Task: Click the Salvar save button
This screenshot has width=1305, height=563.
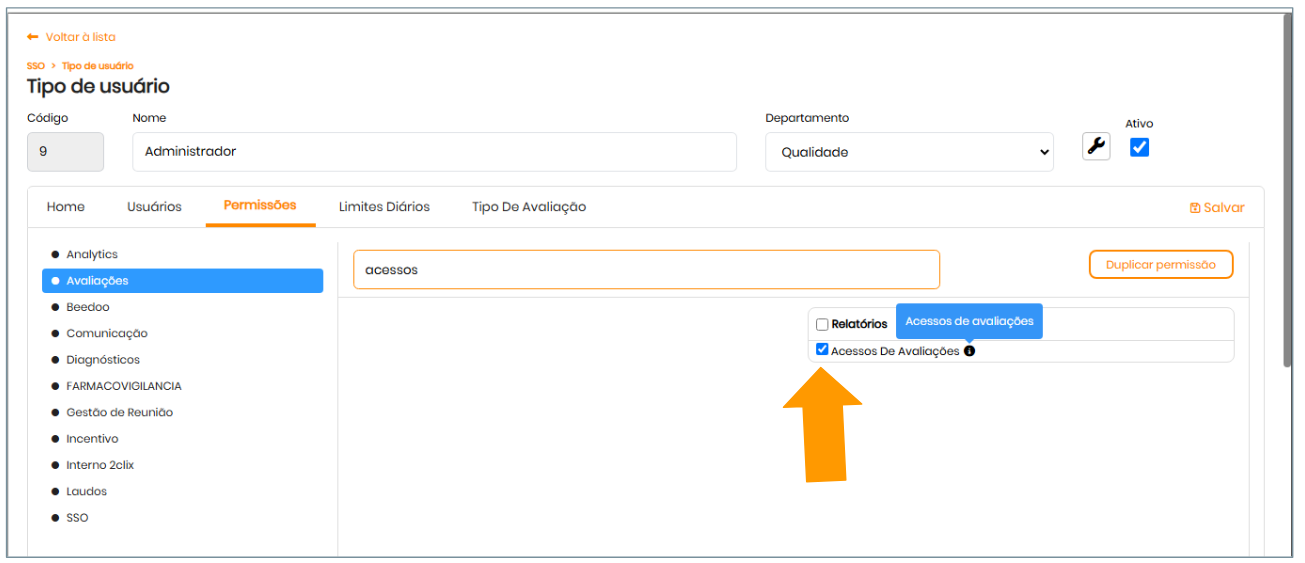Action: [1217, 208]
